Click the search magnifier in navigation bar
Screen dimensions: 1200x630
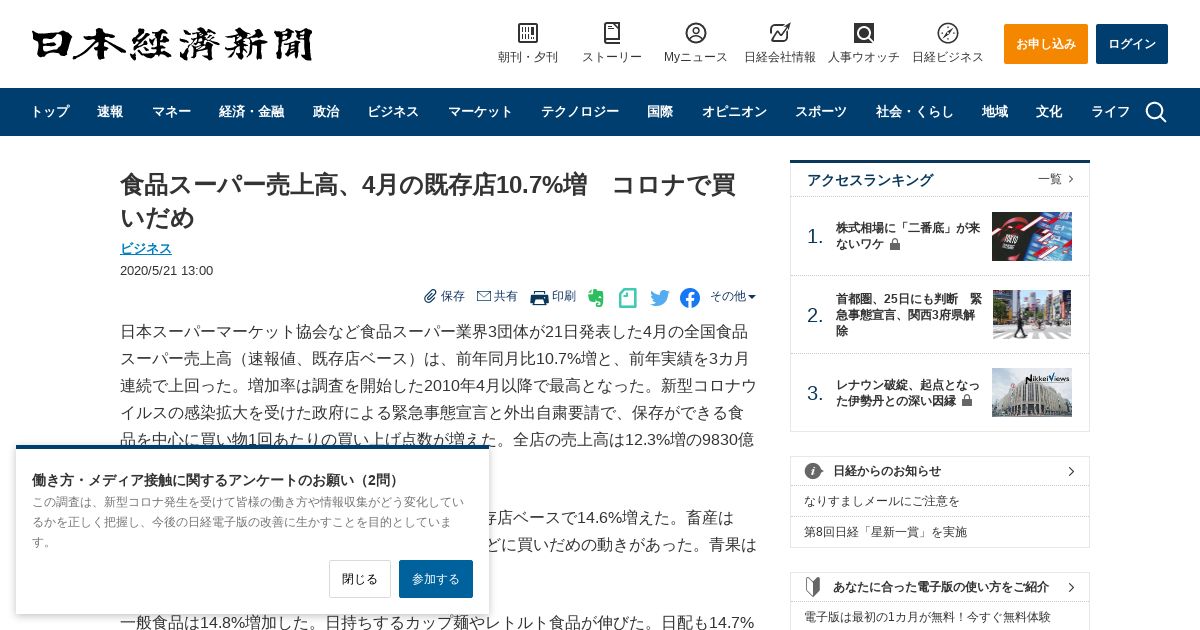click(x=1156, y=112)
